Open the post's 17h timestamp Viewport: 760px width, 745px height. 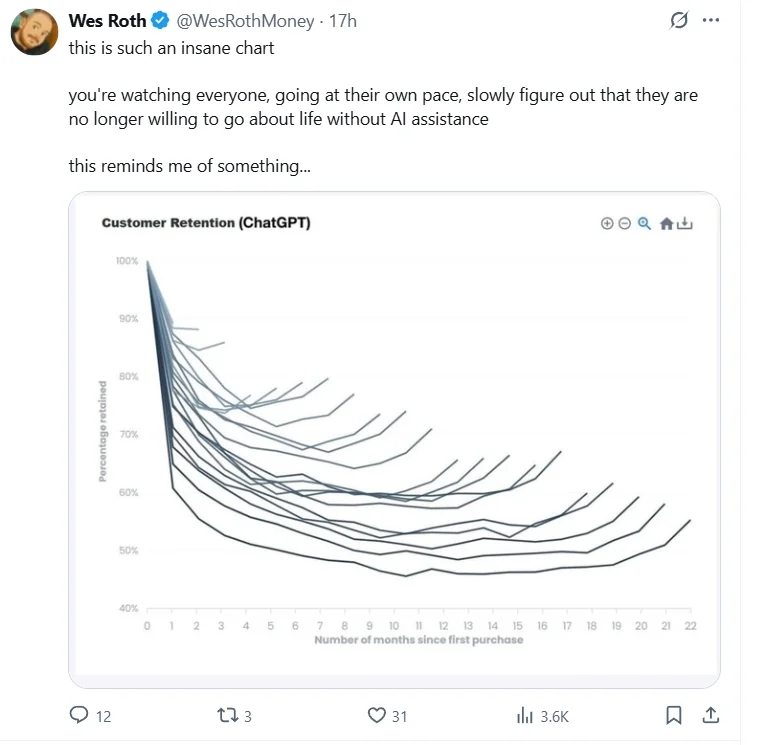pos(343,21)
